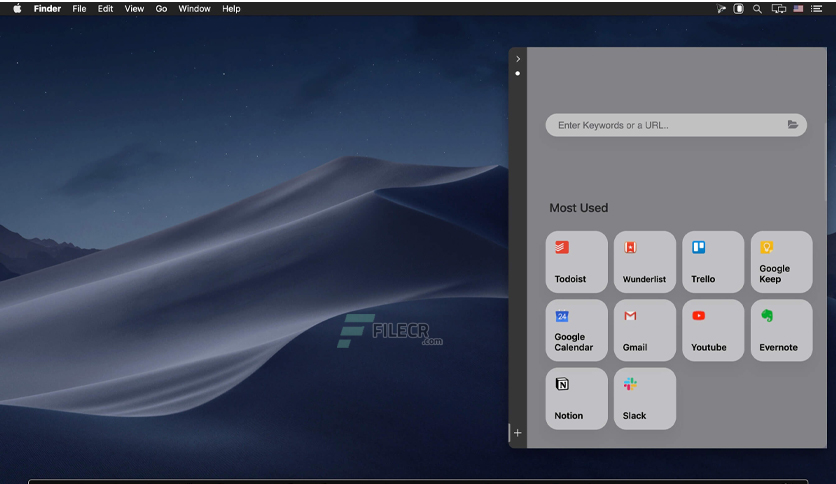Screen dimensions: 836x484
Task: Click the open-folder icon in search field
Action: click(x=793, y=125)
